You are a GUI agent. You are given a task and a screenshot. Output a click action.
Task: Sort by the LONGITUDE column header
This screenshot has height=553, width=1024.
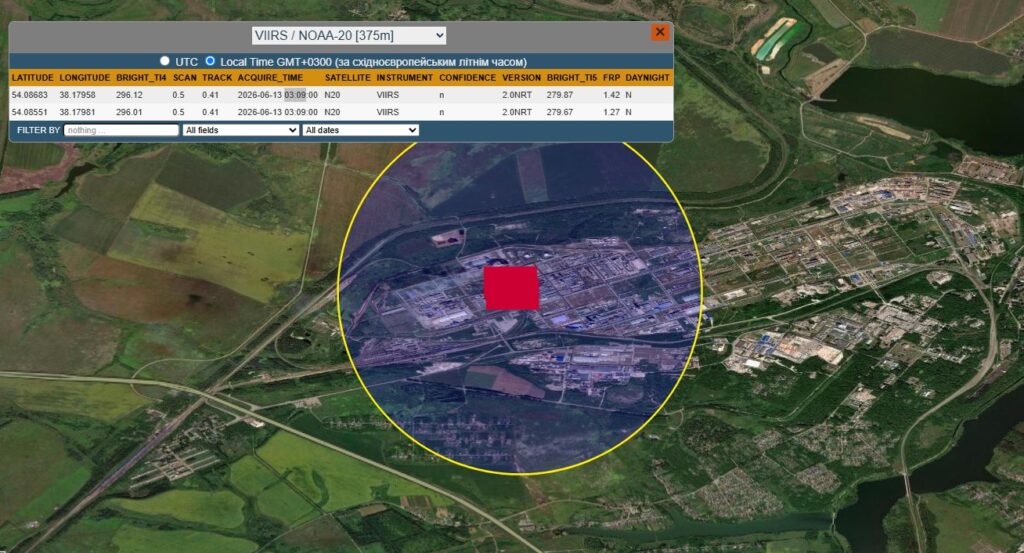(x=85, y=77)
